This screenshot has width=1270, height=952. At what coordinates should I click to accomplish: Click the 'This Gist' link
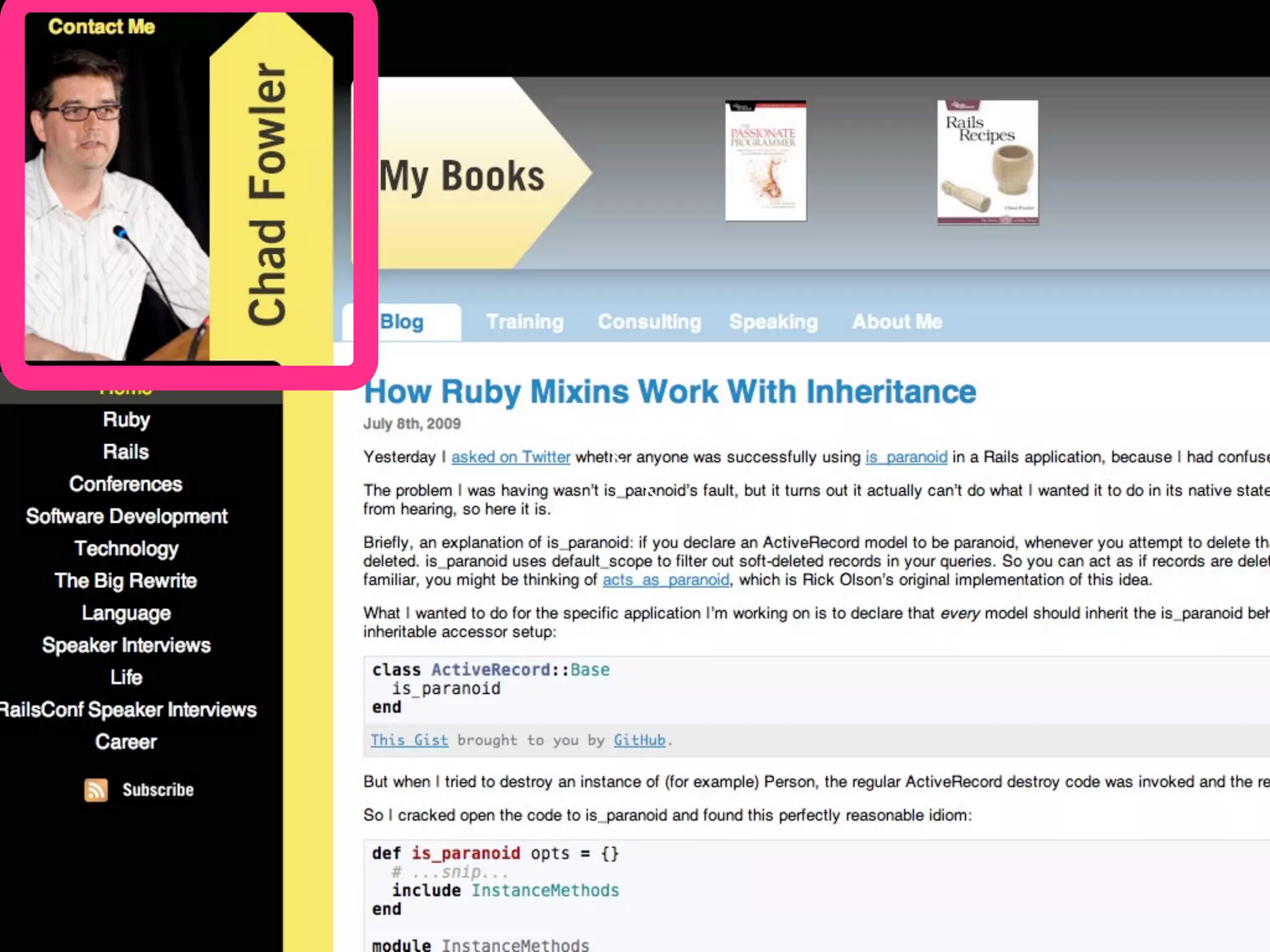point(409,740)
